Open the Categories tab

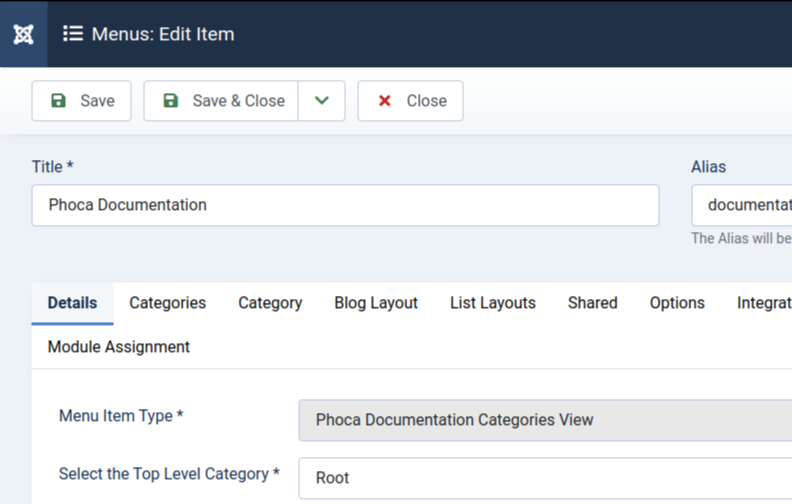click(x=167, y=303)
